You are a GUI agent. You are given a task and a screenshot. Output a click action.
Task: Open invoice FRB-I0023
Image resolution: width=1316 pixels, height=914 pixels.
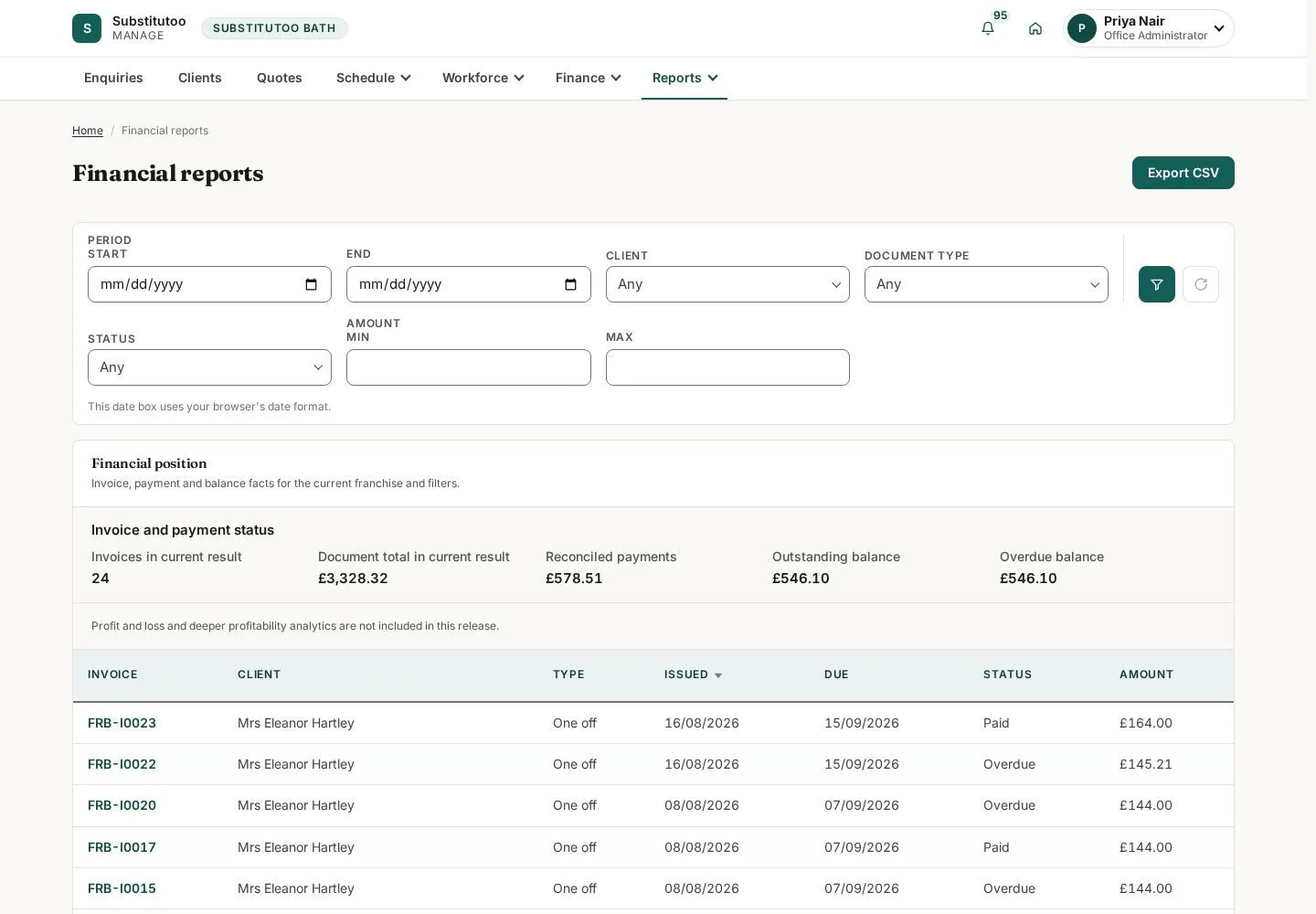[x=122, y=723]
